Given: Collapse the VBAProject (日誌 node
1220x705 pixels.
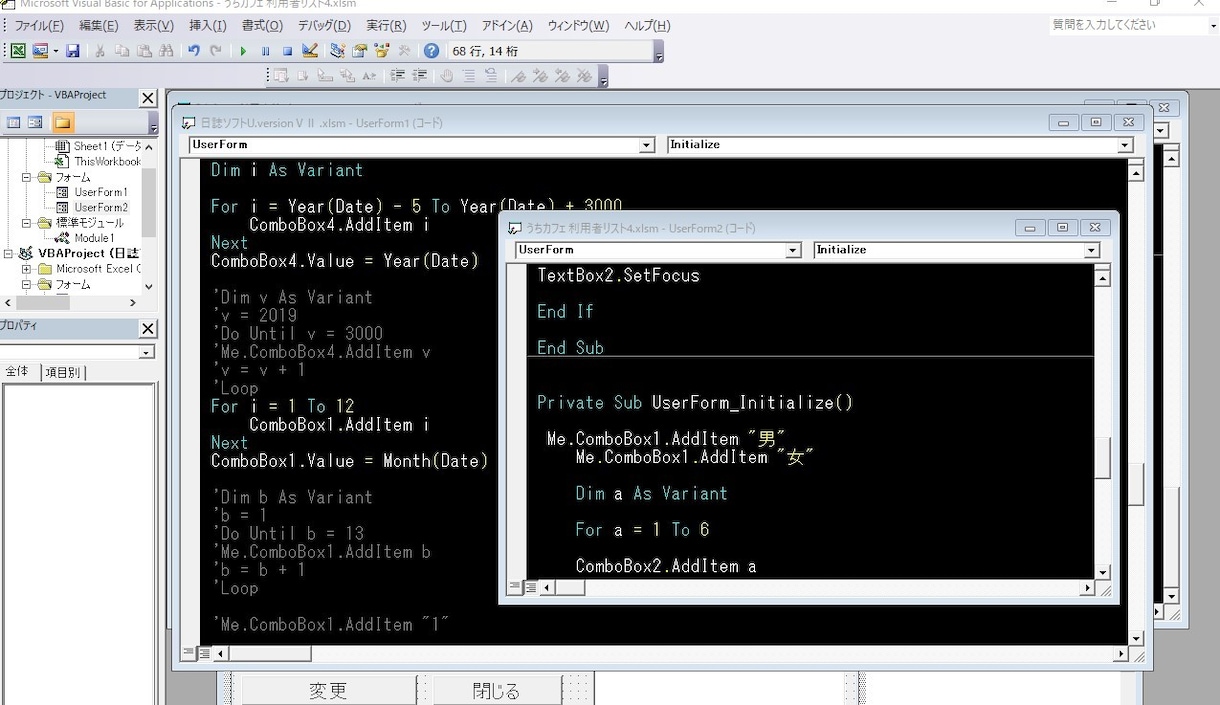Looking at the screenshot, I should click(x=9, y=254).
